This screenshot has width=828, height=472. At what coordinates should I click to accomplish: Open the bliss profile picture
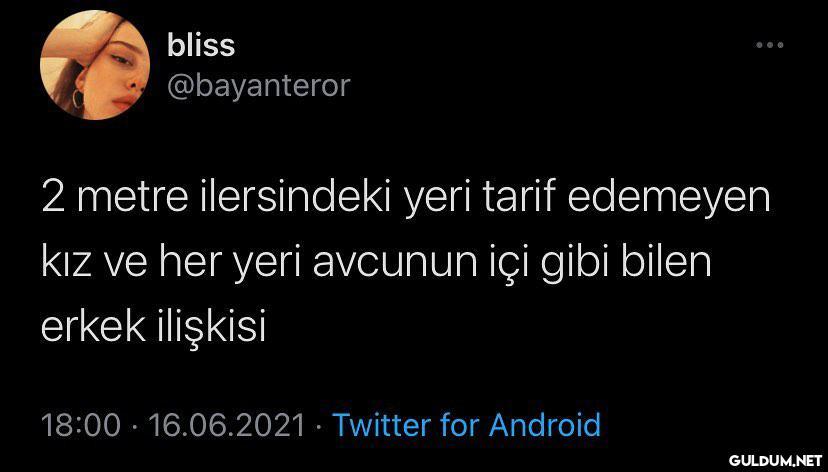(x=95, y=65)
